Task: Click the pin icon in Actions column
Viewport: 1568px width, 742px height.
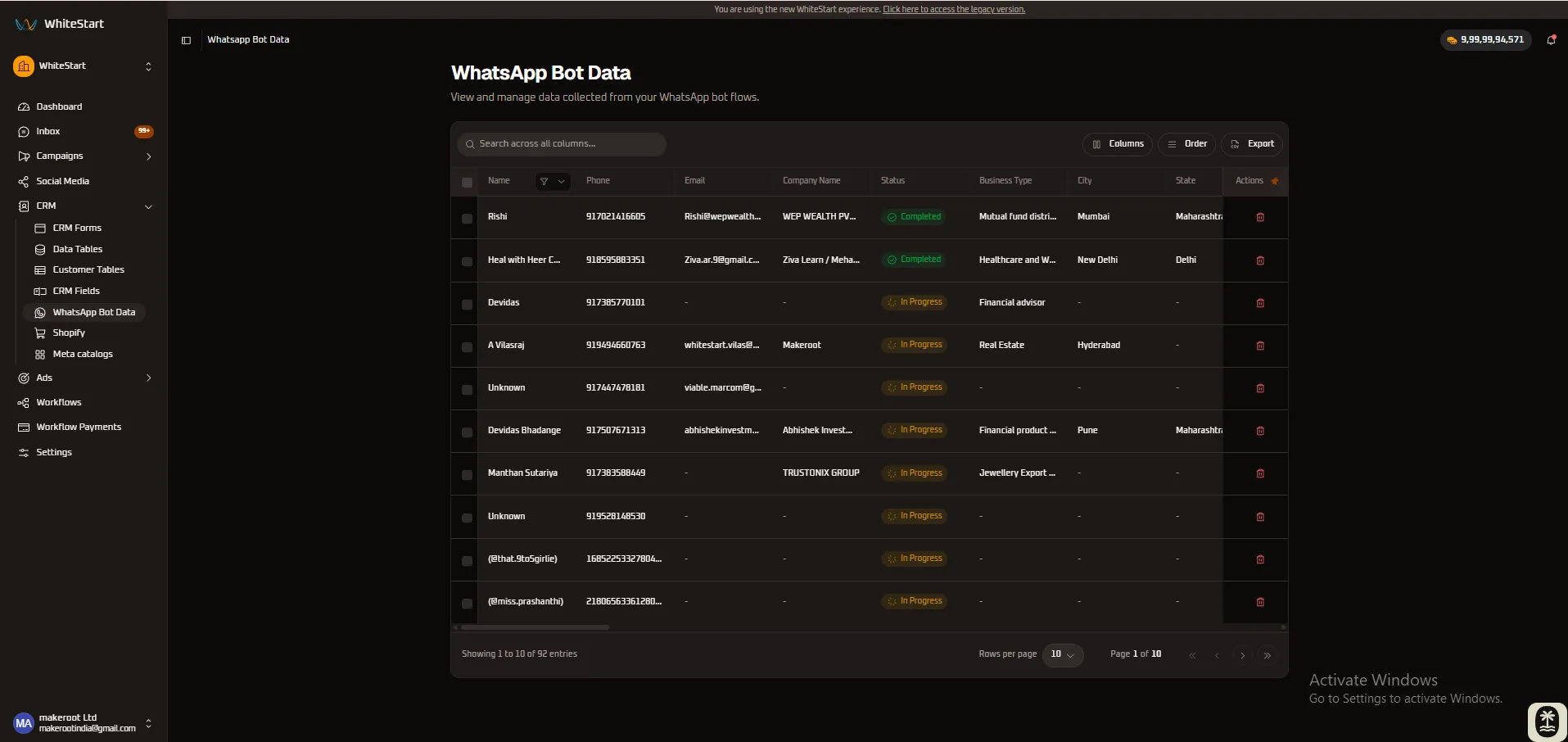Action: coord(1275,181)
